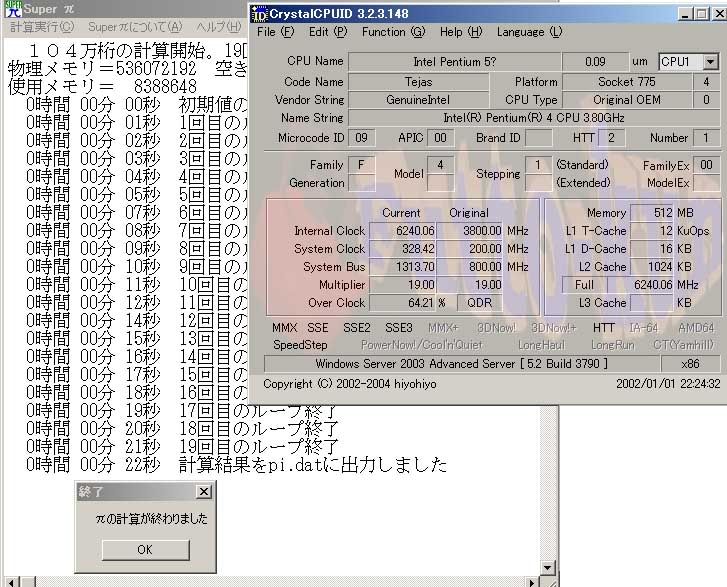Click the Internal Clock original value '3800.00'
The height and width of the screenshot is (587, 727).
pyautogui.click(x=469, y=230)
